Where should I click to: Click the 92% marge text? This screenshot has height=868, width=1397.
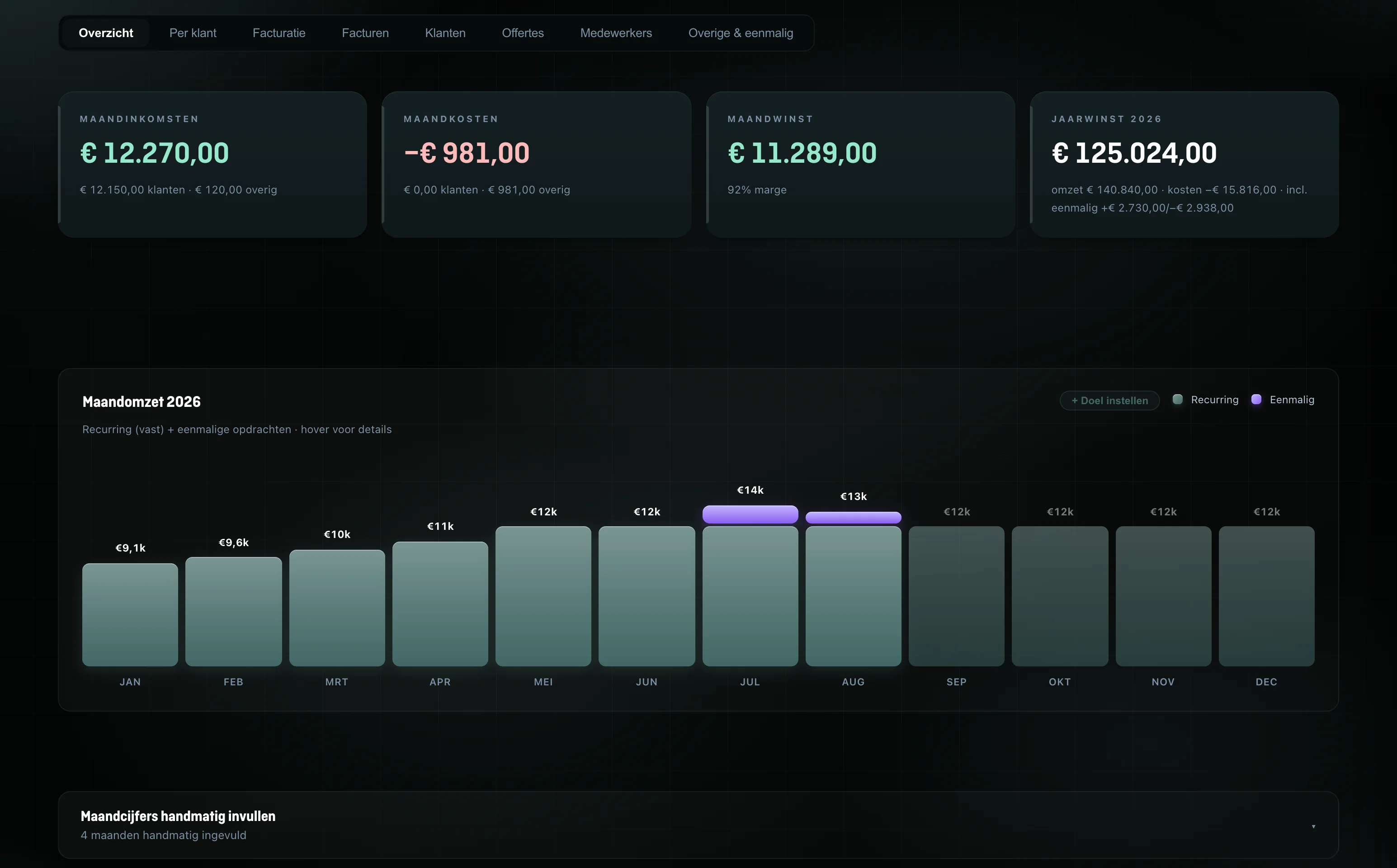coord(757,189)
